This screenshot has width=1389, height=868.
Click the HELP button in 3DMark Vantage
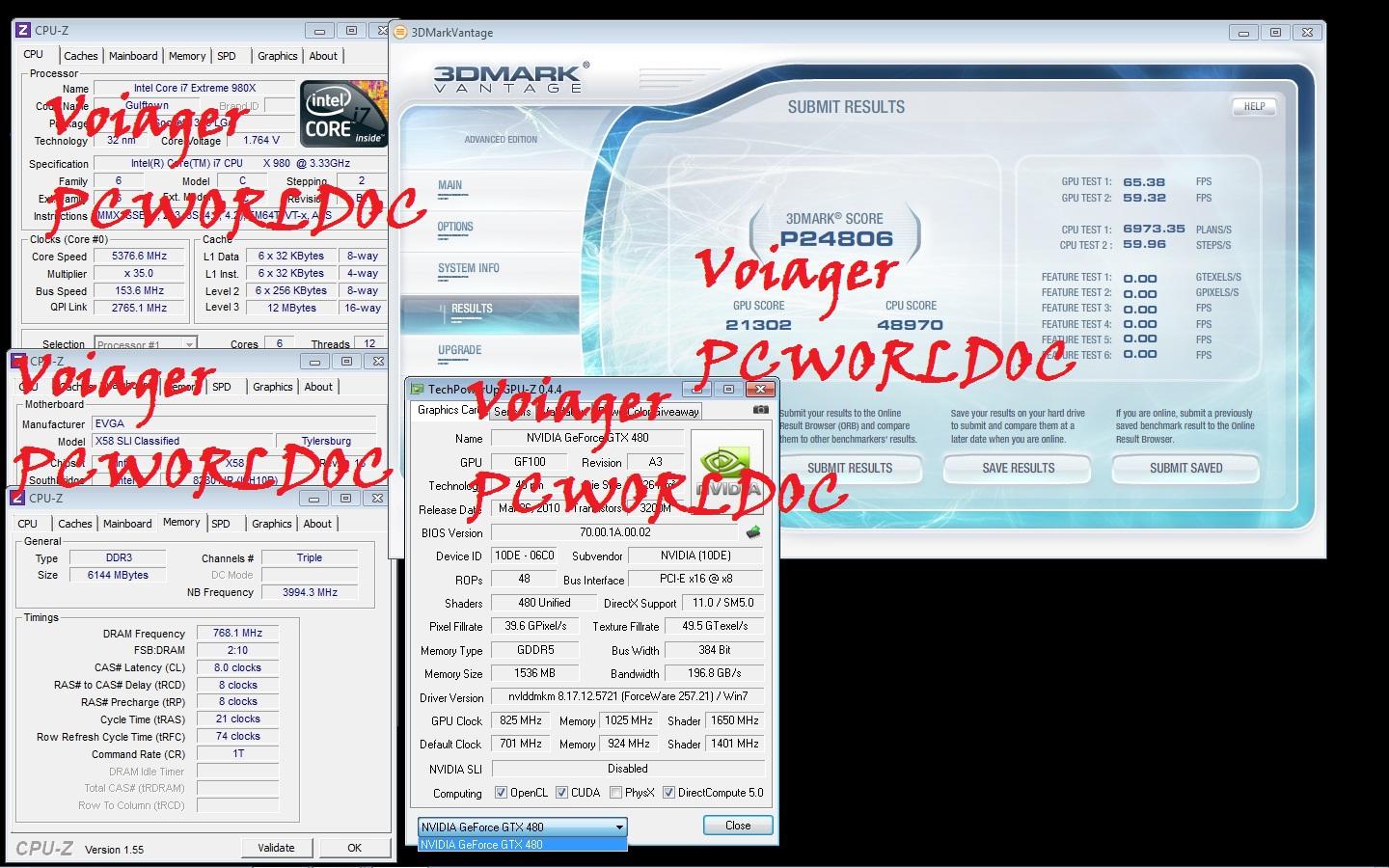coord(1254,107)
